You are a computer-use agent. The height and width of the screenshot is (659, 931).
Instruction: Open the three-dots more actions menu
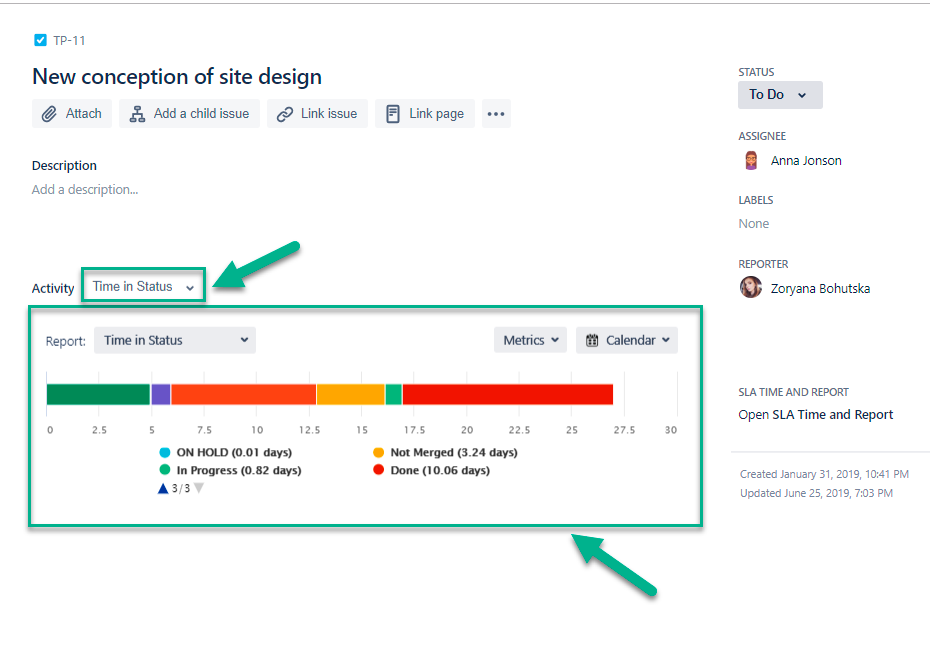pos(496,114)
